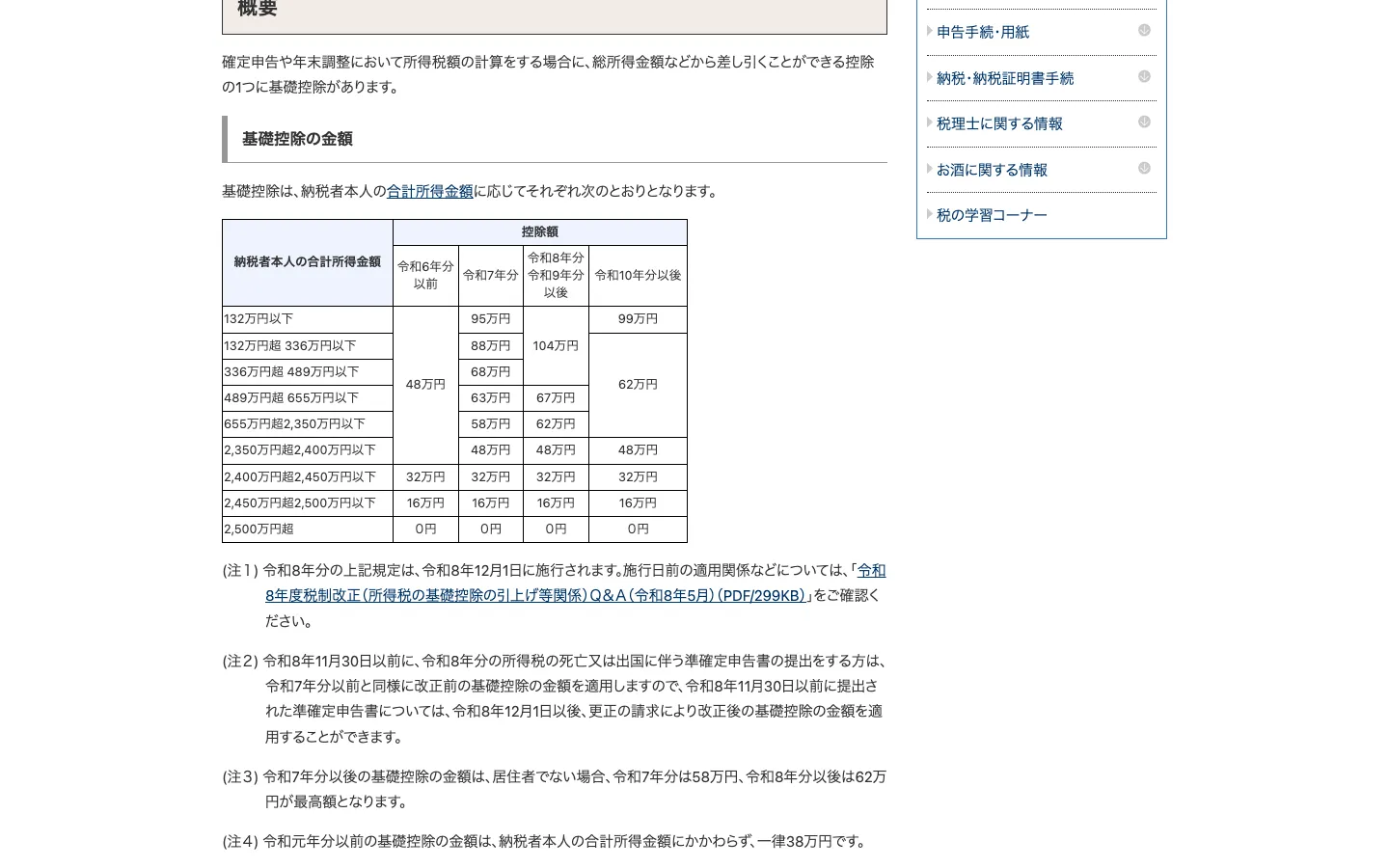
Task: Open the 税の学習コーナー sidebar link
Action: tap(992, 215)
